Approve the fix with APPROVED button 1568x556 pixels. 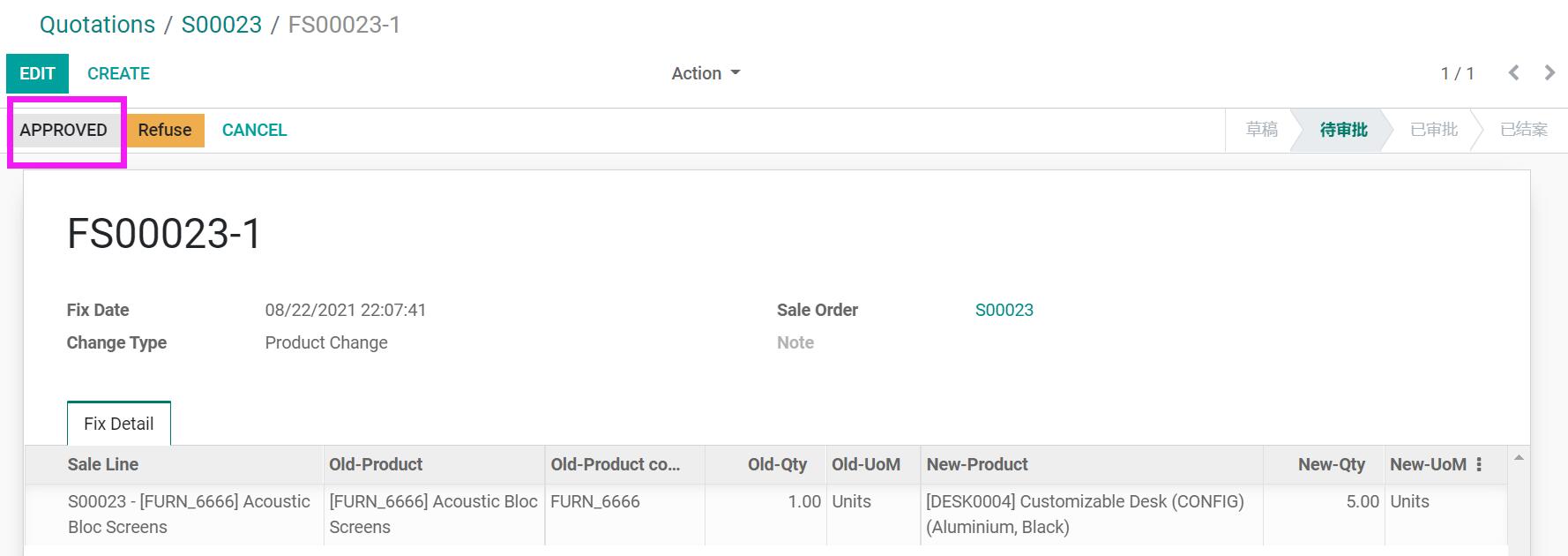[x=63, y=130]
